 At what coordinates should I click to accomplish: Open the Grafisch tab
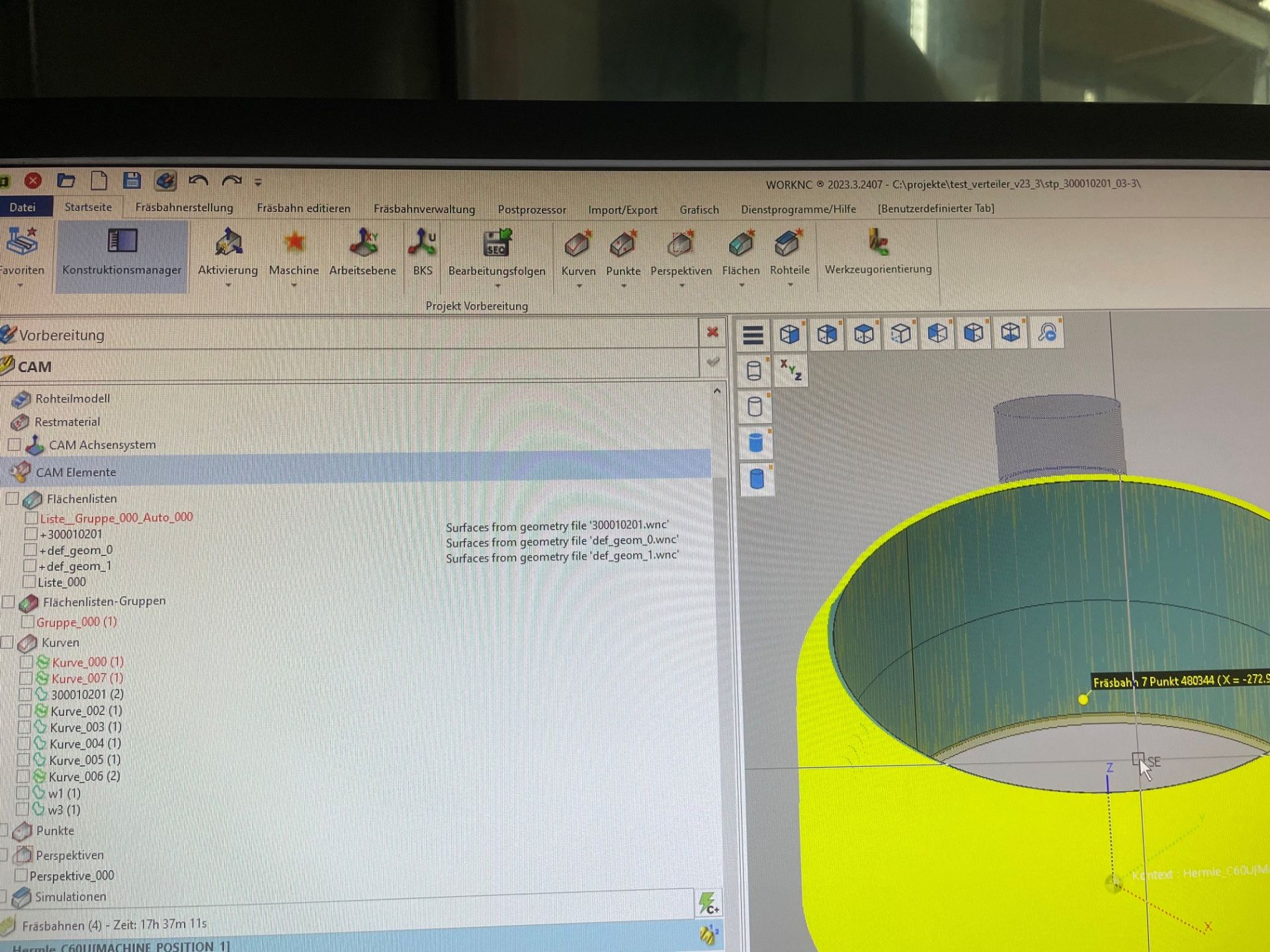coord(699,210)
